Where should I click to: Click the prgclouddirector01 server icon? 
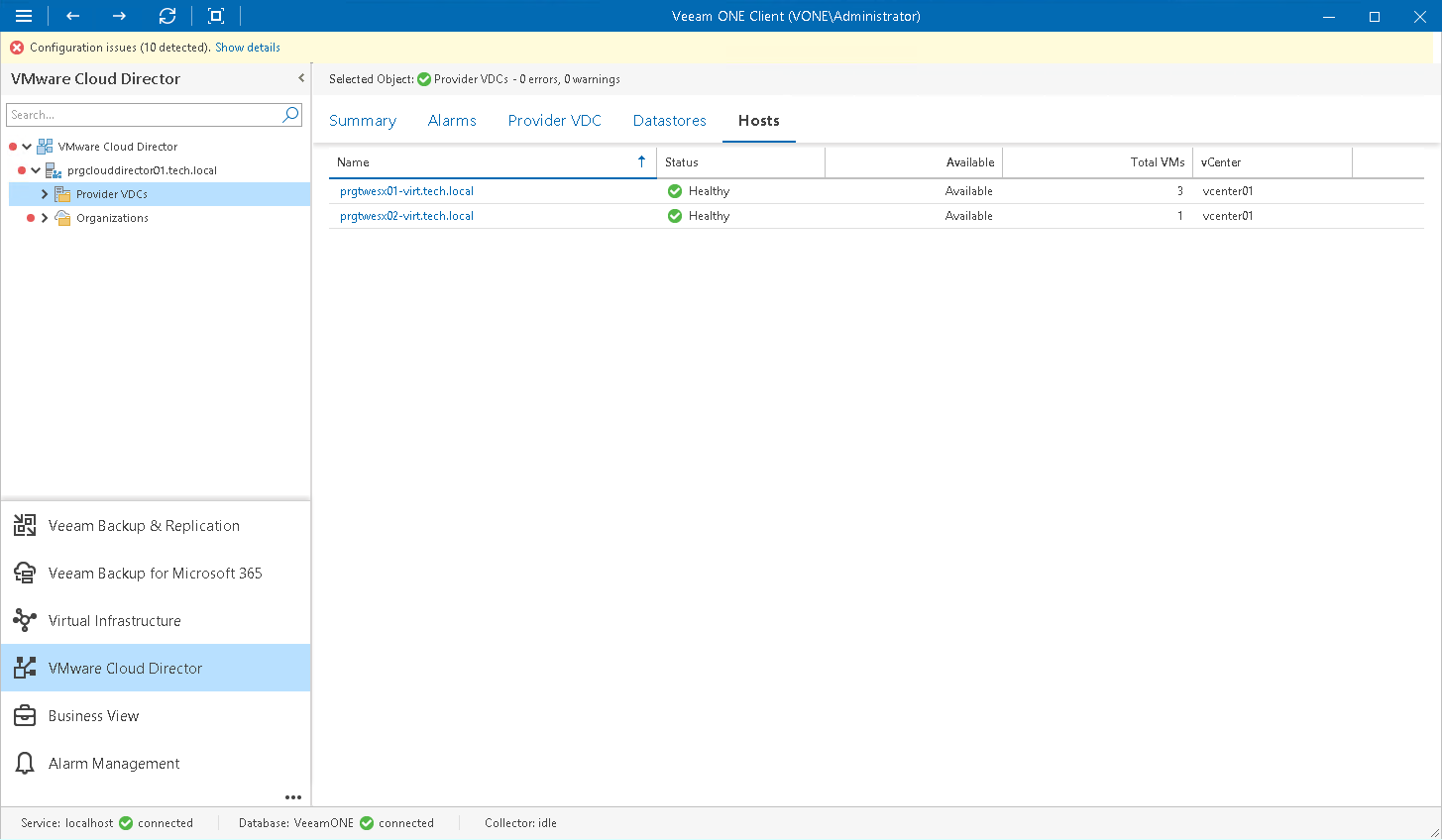point(54,170)
